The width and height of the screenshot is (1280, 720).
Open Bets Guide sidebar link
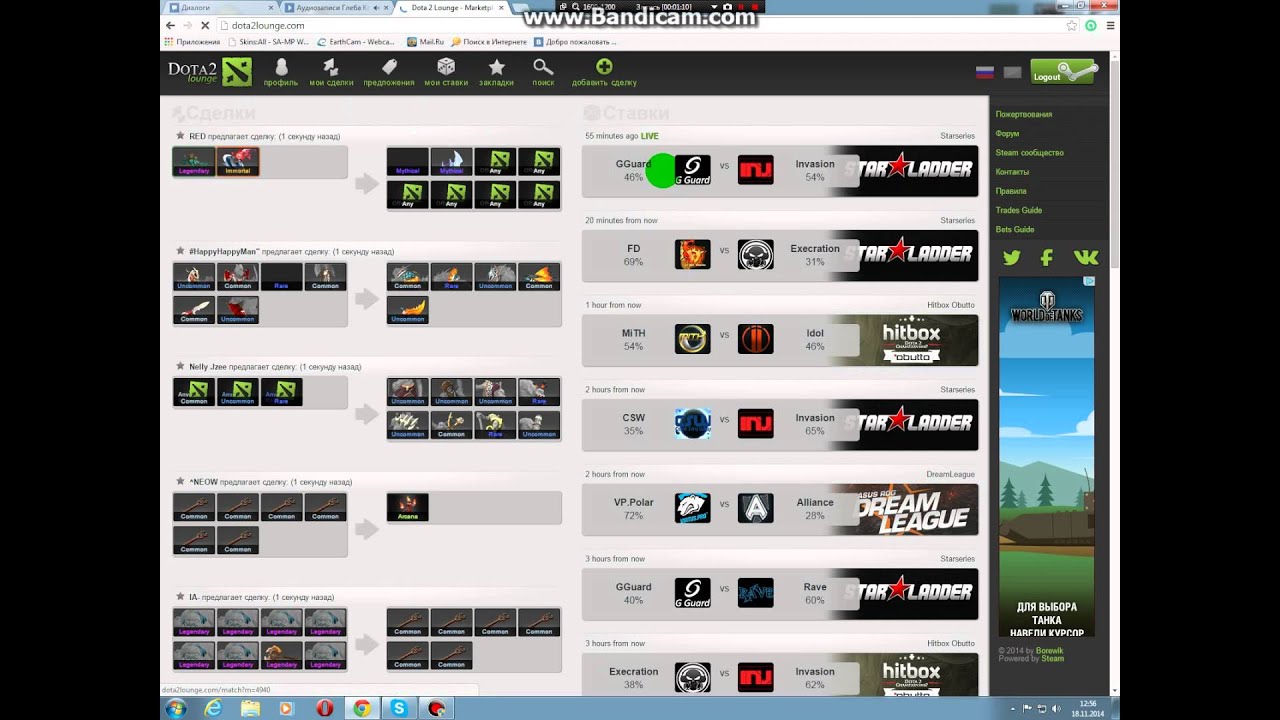tap(1015, 229)
